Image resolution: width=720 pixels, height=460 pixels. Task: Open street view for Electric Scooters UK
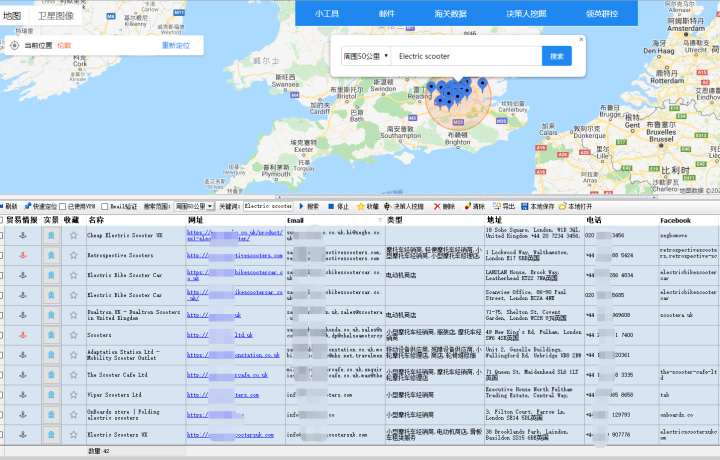tap(51, 435)
